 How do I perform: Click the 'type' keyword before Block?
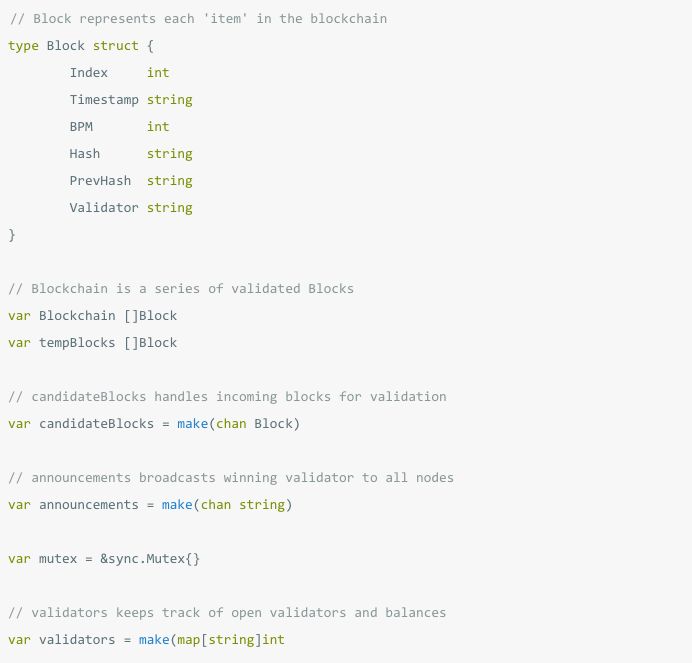[23, 46]
